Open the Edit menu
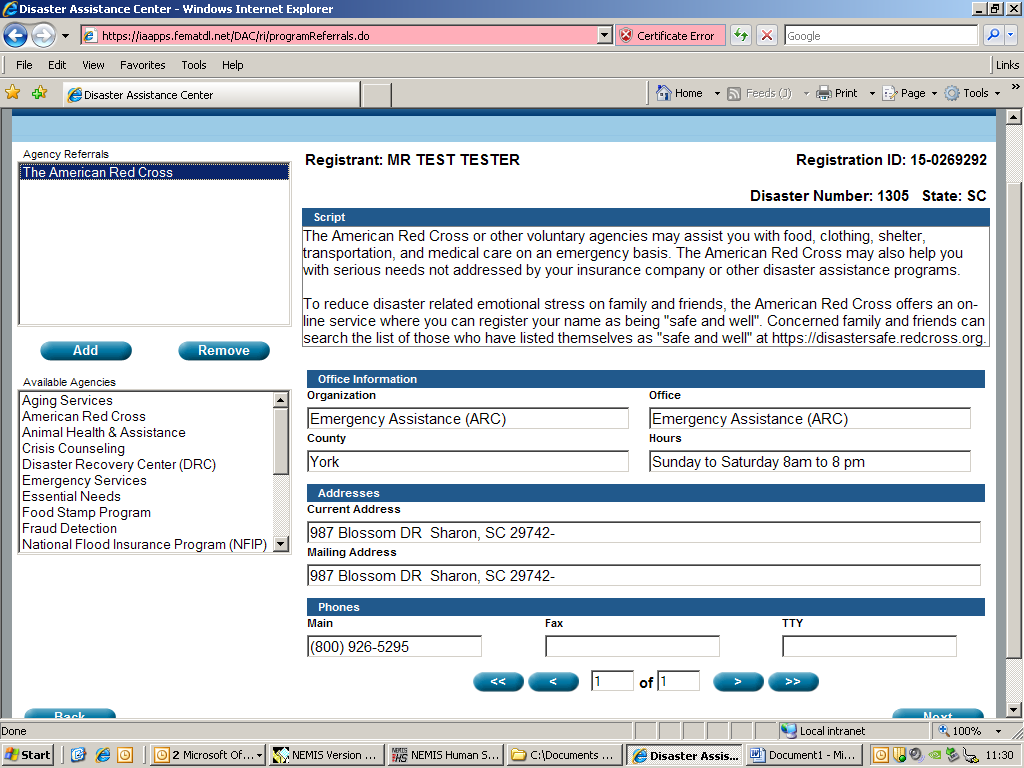 pyautogui.click(x=57, y=65)
